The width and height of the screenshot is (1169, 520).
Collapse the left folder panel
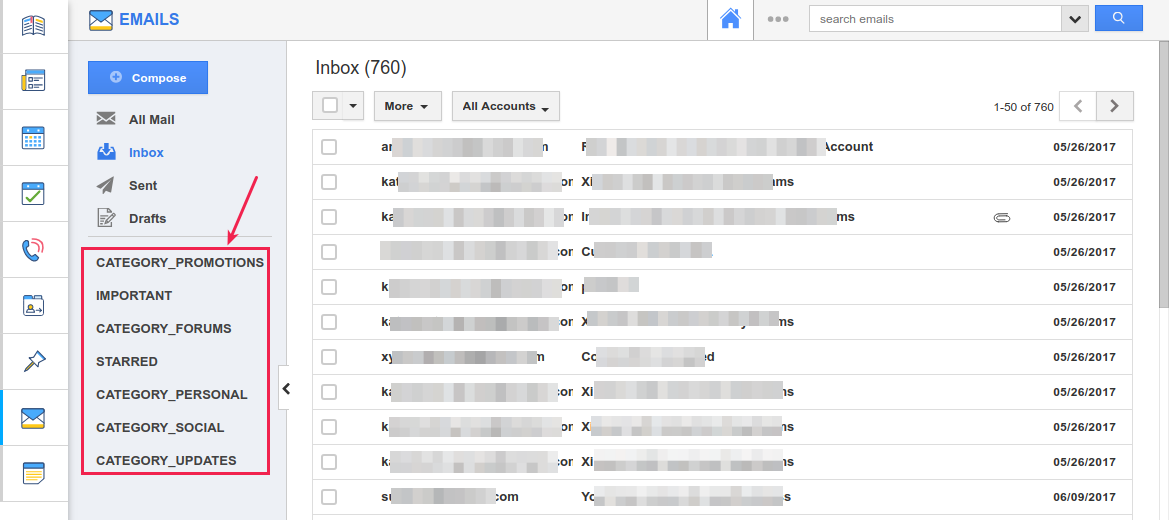(x=284, y=388)
